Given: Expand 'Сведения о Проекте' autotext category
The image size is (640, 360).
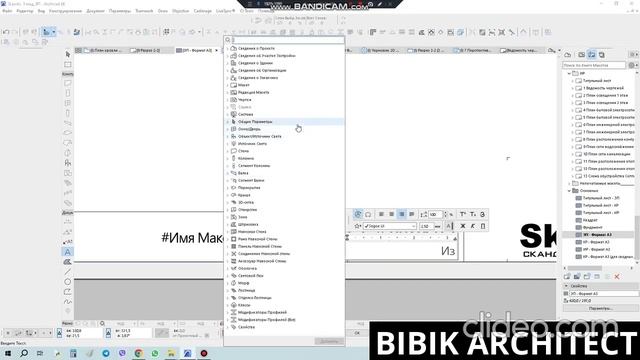Looking at the screenshot, I should (x=227, y=48).
